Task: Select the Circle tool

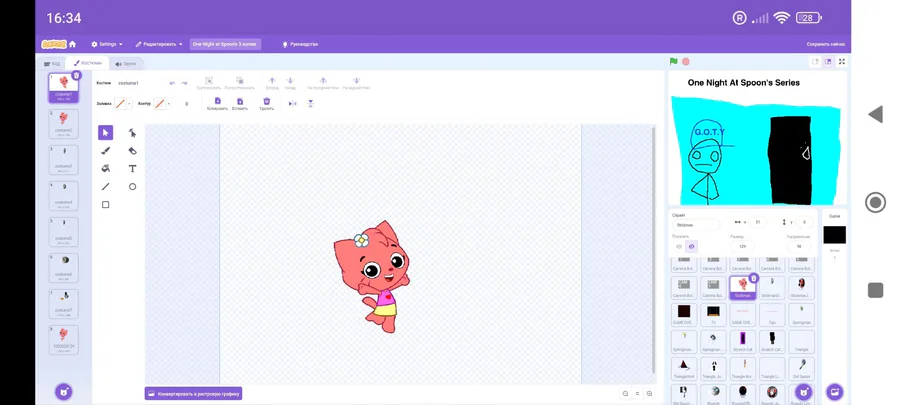Action: click(132, 186)
